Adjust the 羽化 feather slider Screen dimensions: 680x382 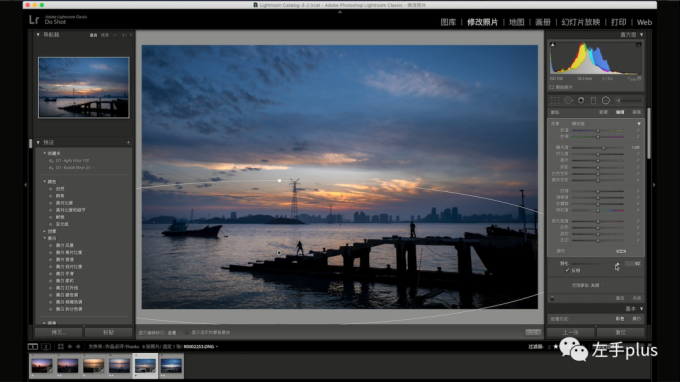617,264
